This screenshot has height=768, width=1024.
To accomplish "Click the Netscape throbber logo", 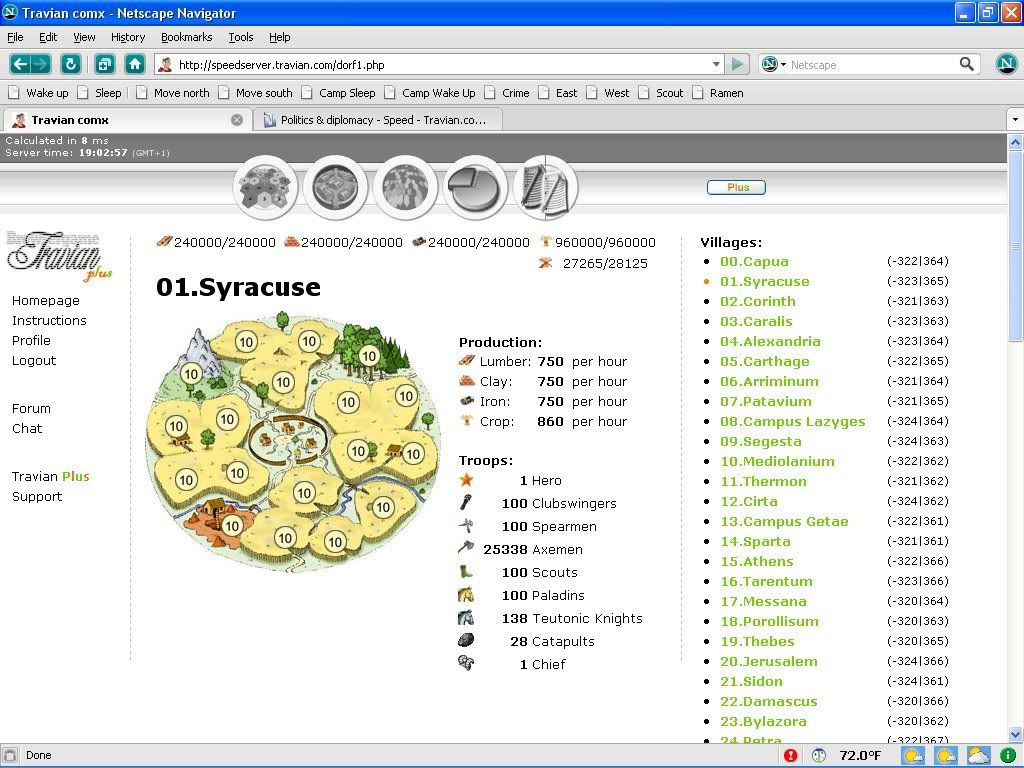I will coord(1006,64).
